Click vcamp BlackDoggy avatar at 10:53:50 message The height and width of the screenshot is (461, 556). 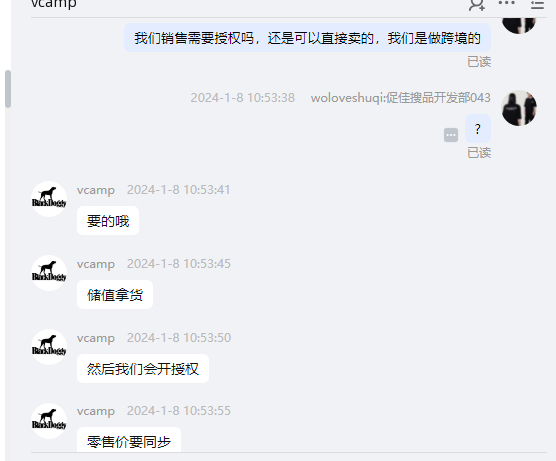[49, 347]
